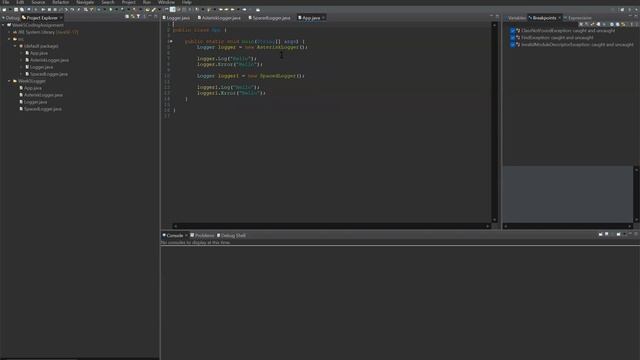Toggle the second exception breakpoint checkbox
The height and width of the screenshot is (360, 640).
point(513,38)
